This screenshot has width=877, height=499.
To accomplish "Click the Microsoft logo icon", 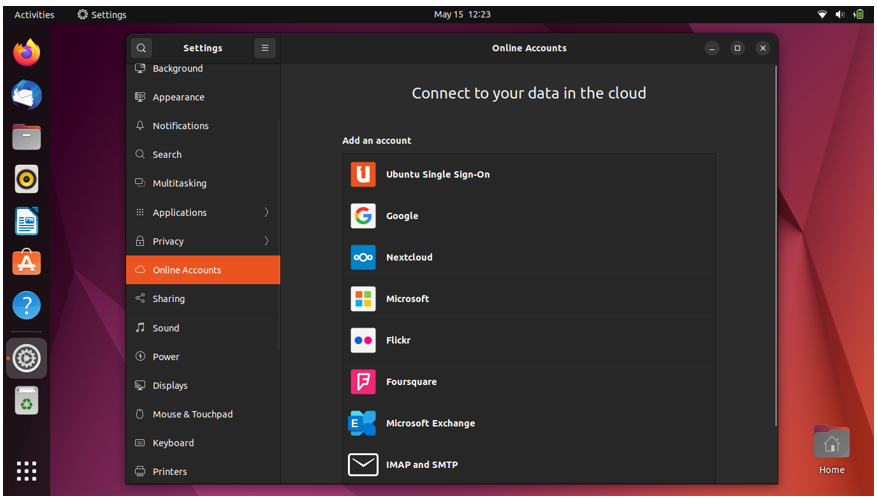I will [363, 299].
